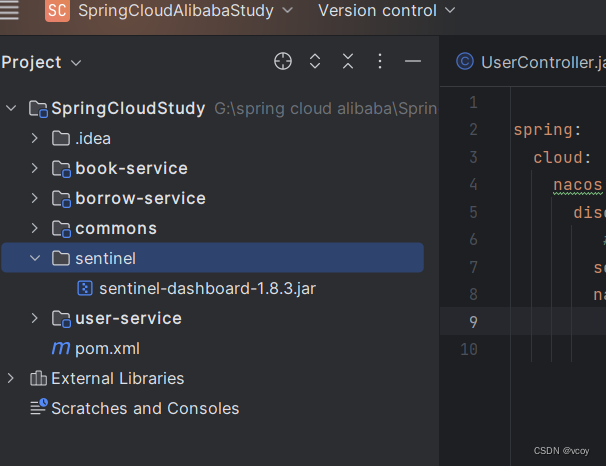Click the hamburger main menu icon

(10, 10)
